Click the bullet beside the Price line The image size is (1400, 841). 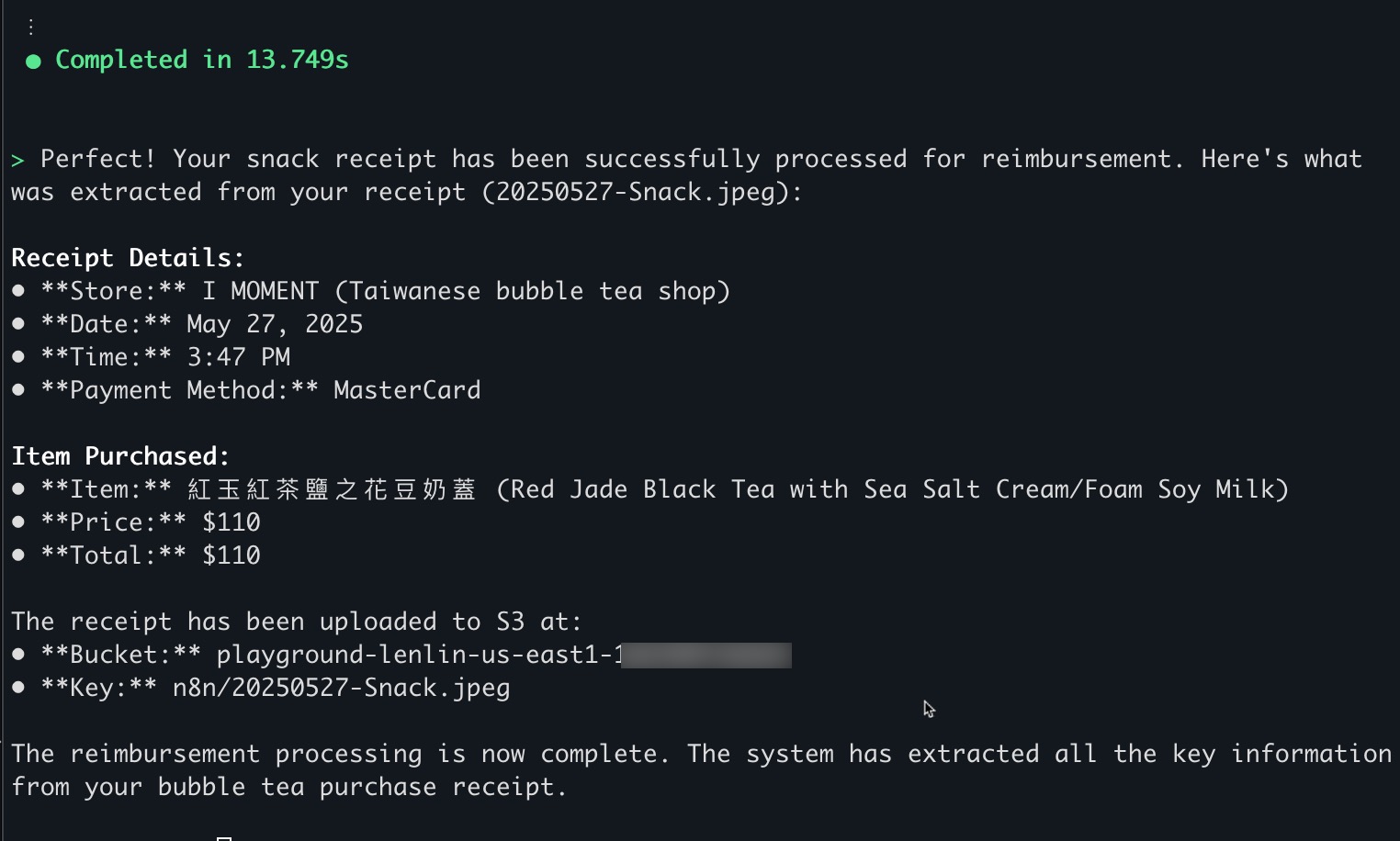(18, 522)
